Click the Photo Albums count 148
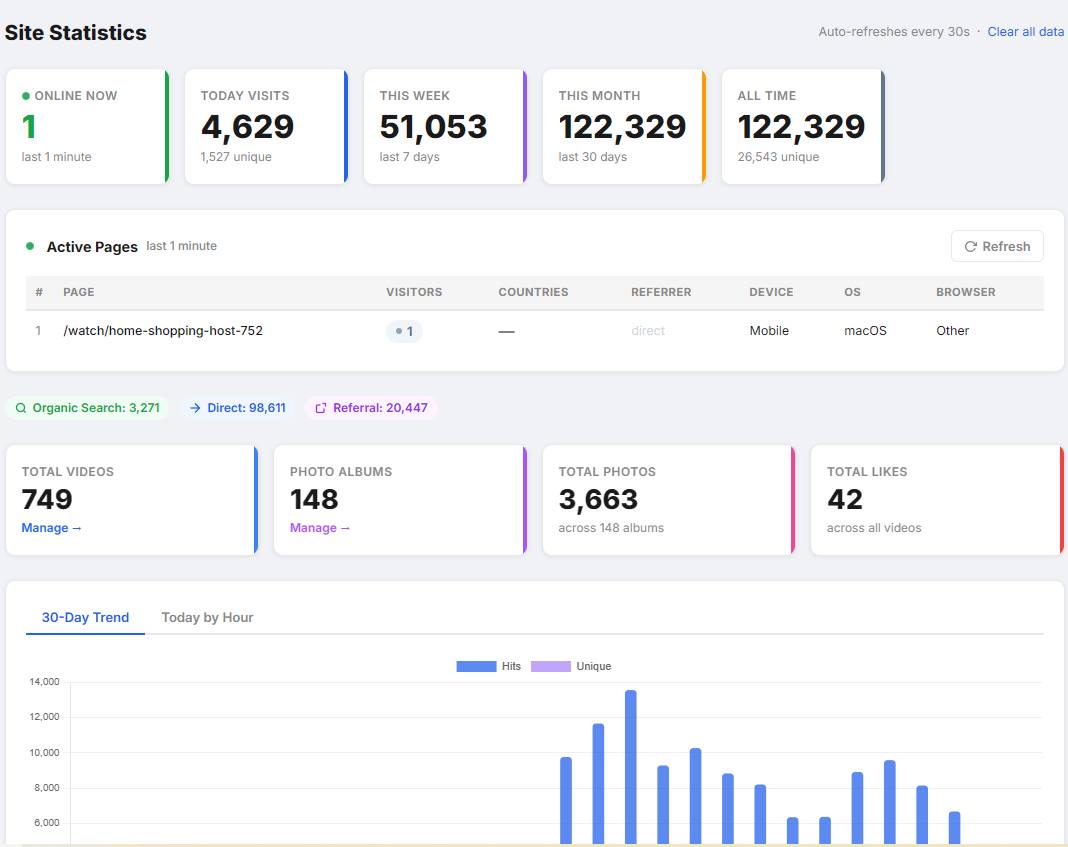 (314, 500)
